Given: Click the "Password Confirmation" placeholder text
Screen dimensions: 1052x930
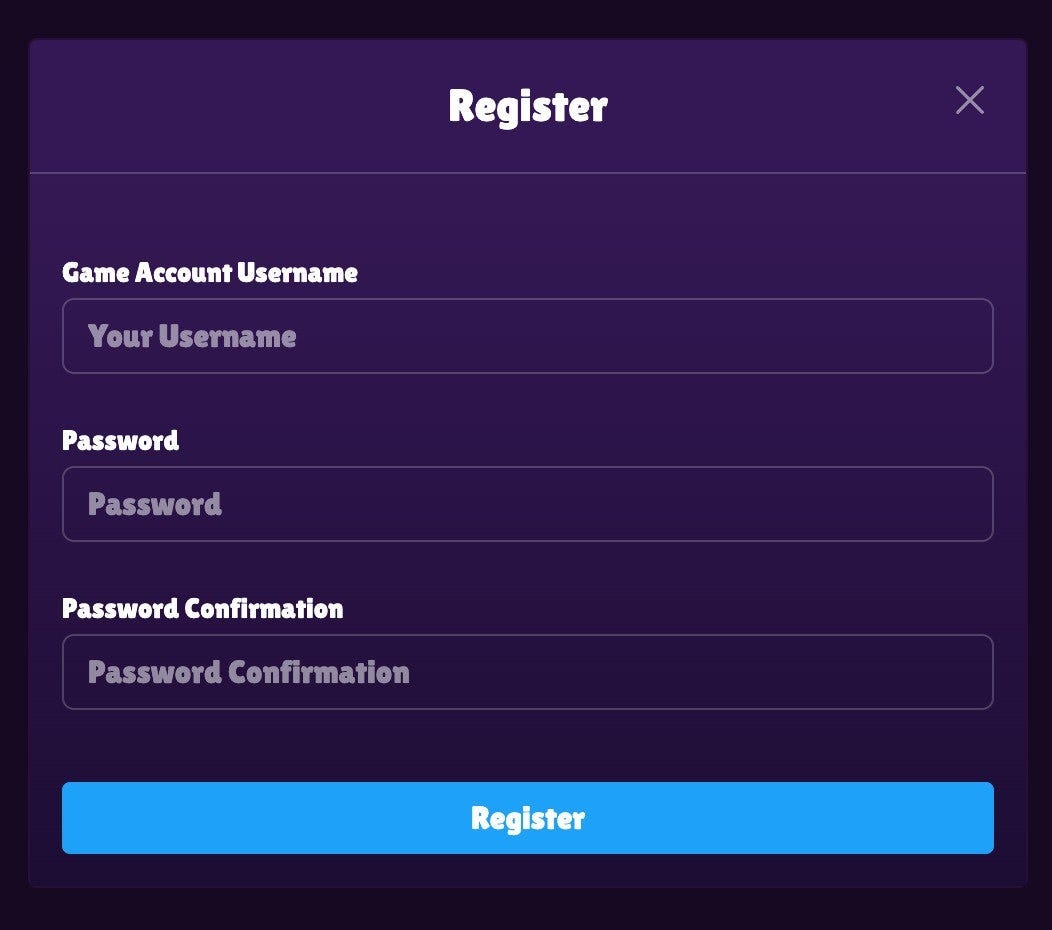Looking at the screenshot, I should (x=249, y=672).
